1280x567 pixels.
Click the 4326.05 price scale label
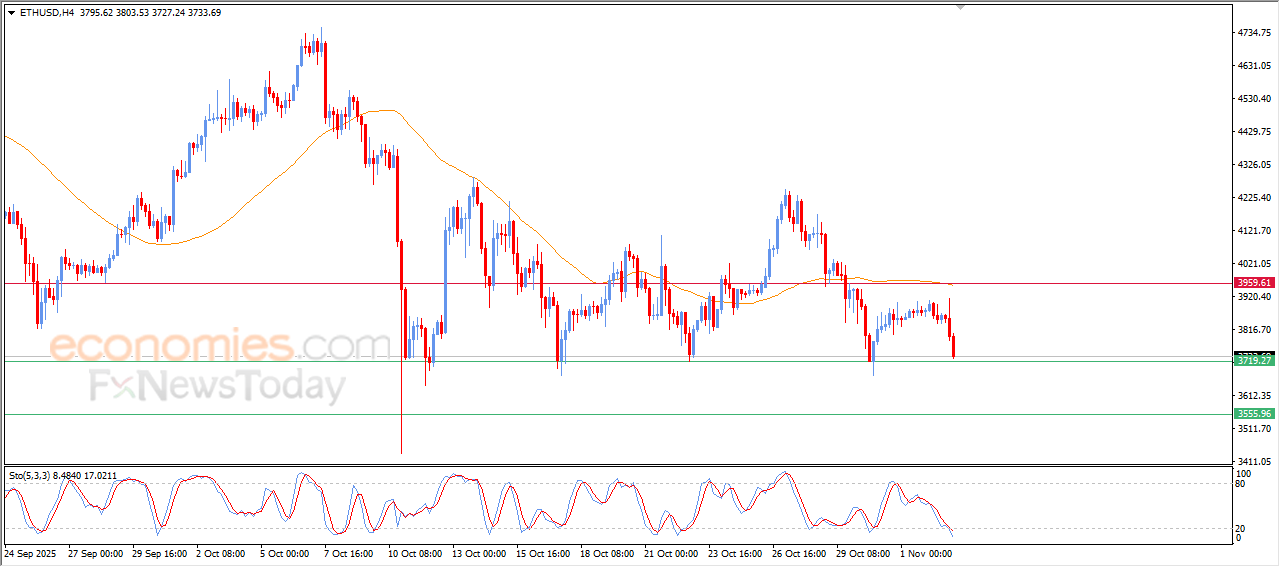[x=1252, y=165]
